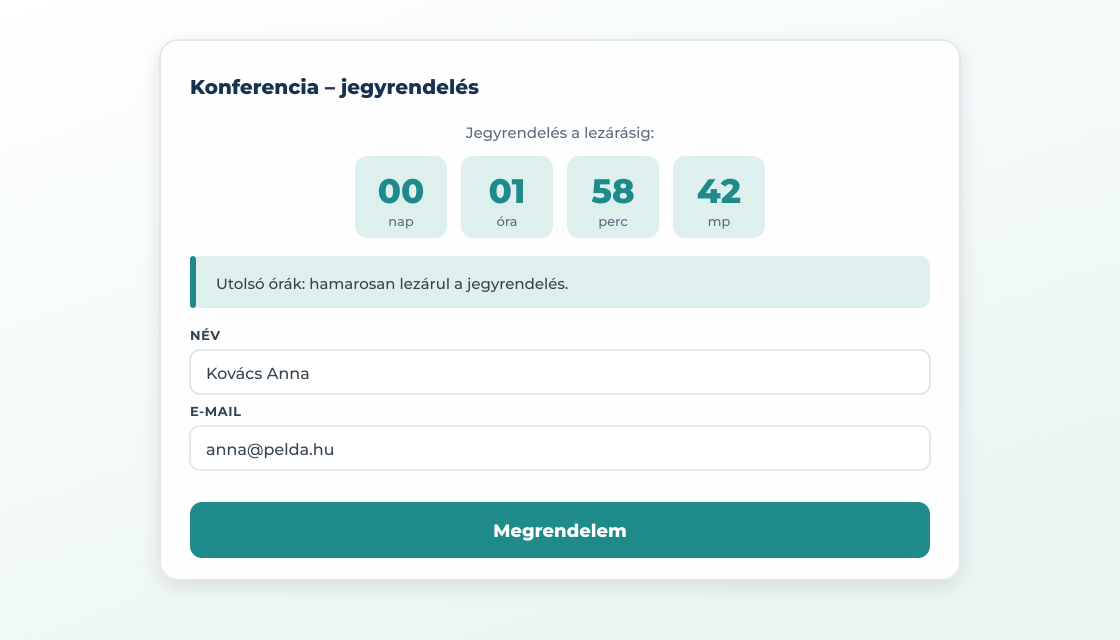Click the 'Utolsó órák' notice banner
1120x640 pixels.
559,282
